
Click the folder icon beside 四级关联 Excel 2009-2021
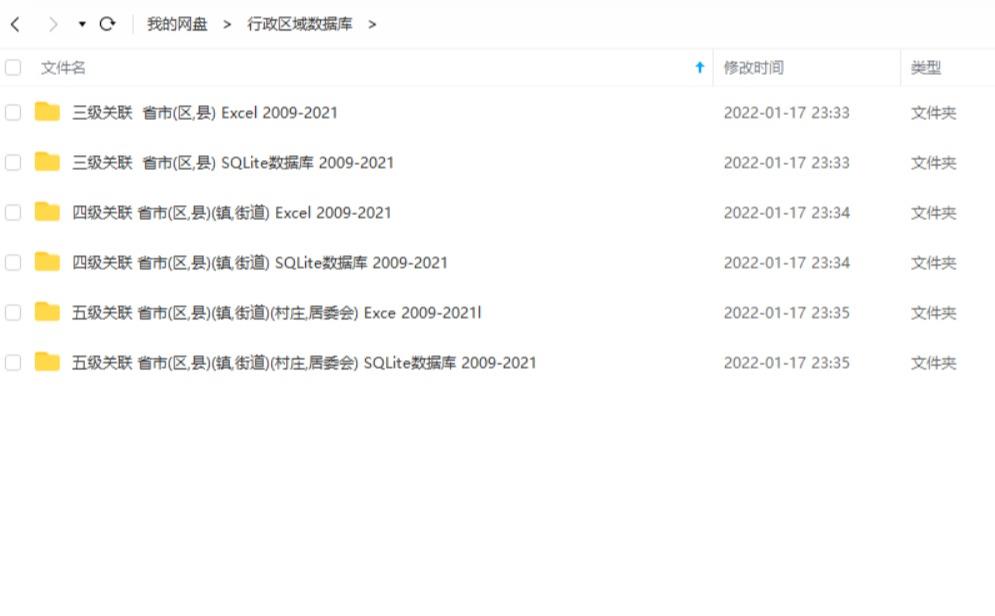(44, 212)
